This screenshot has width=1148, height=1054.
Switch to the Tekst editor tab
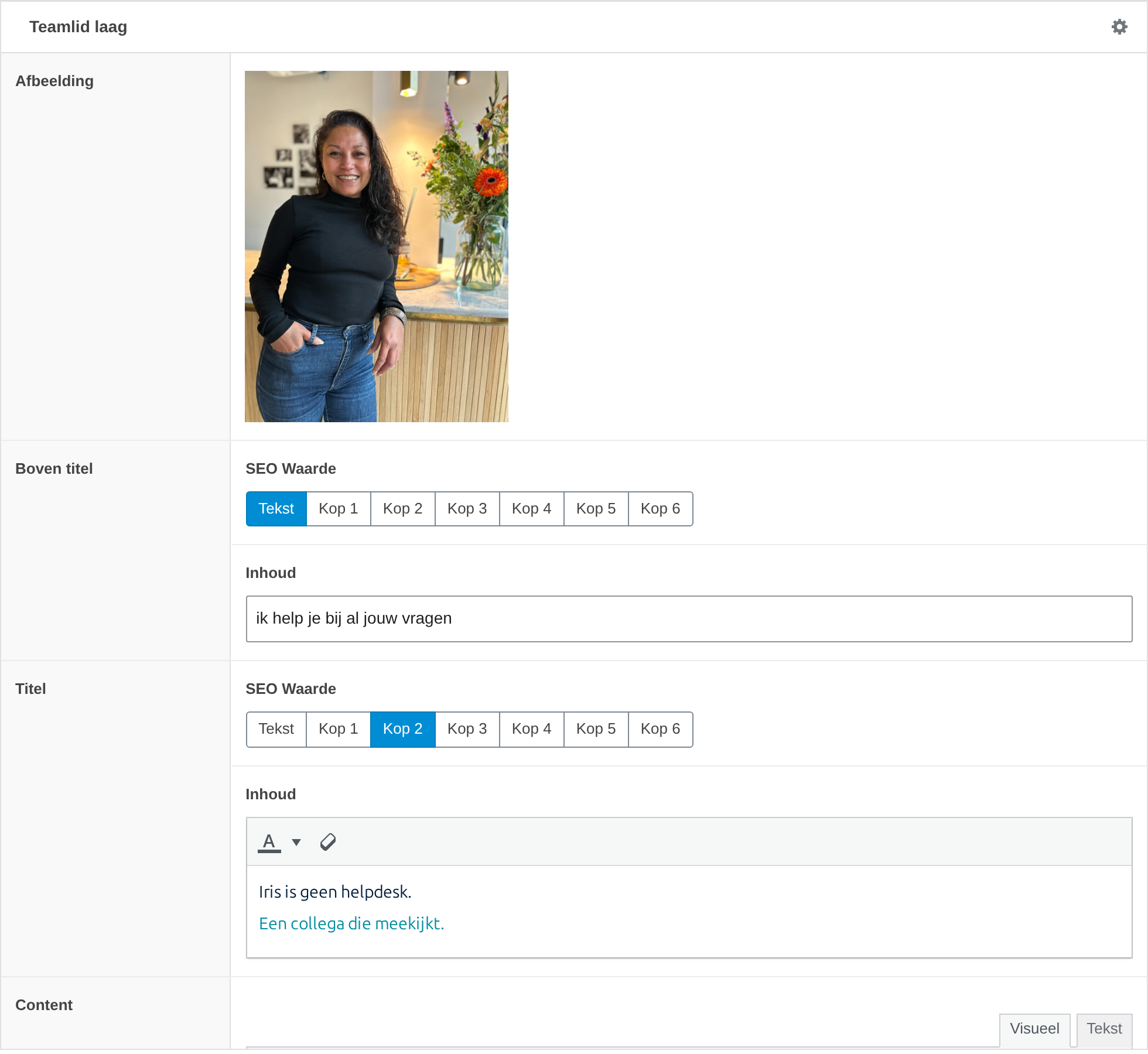1104,1029
